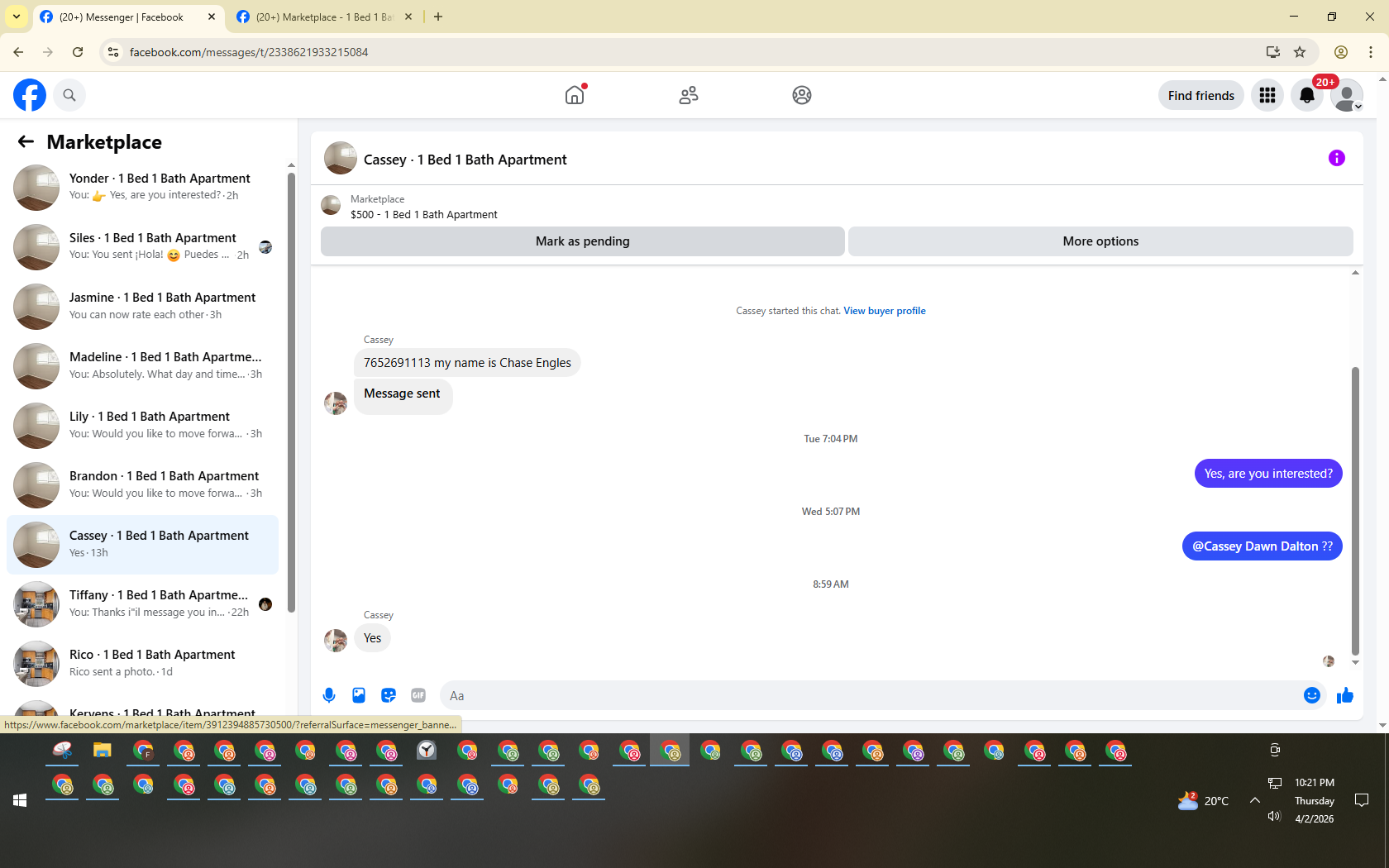Click Cassey's "Yes" reply bubble
The height and width of the screenshot is (868, 1389).
pos(373,638)
